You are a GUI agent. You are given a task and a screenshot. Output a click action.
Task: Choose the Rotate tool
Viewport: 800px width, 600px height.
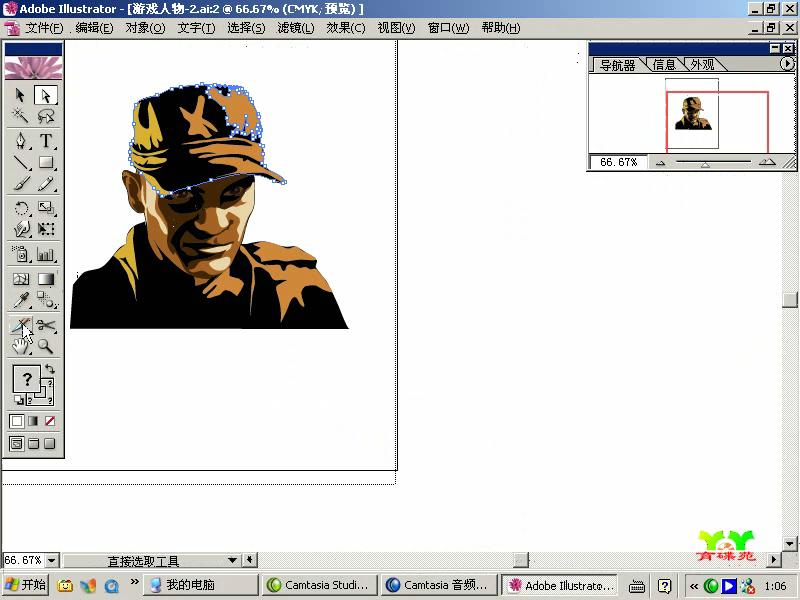pyautogui.click(x=20, y=208)
